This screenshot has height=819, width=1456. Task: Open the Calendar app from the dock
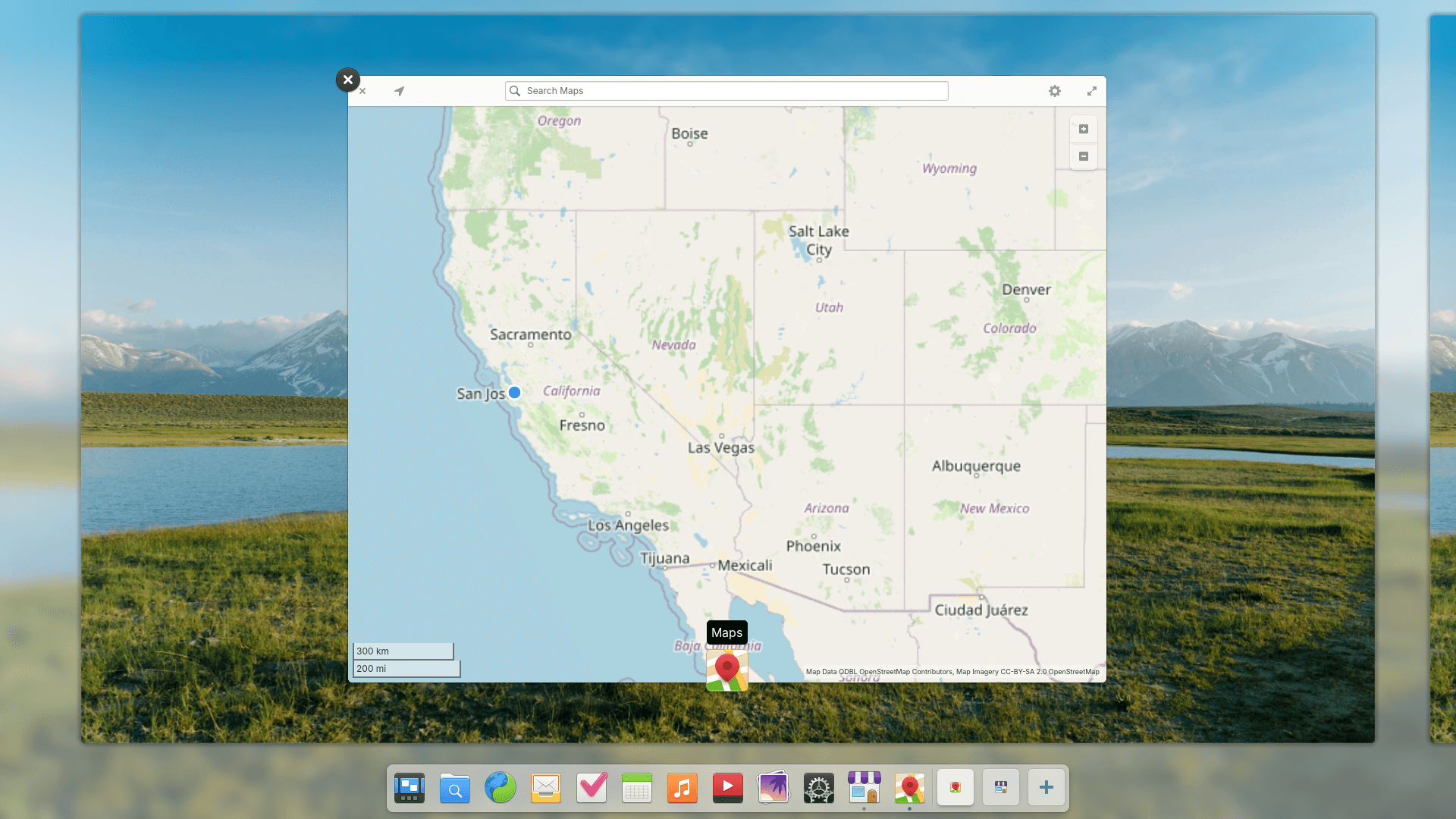click(636, 787)
